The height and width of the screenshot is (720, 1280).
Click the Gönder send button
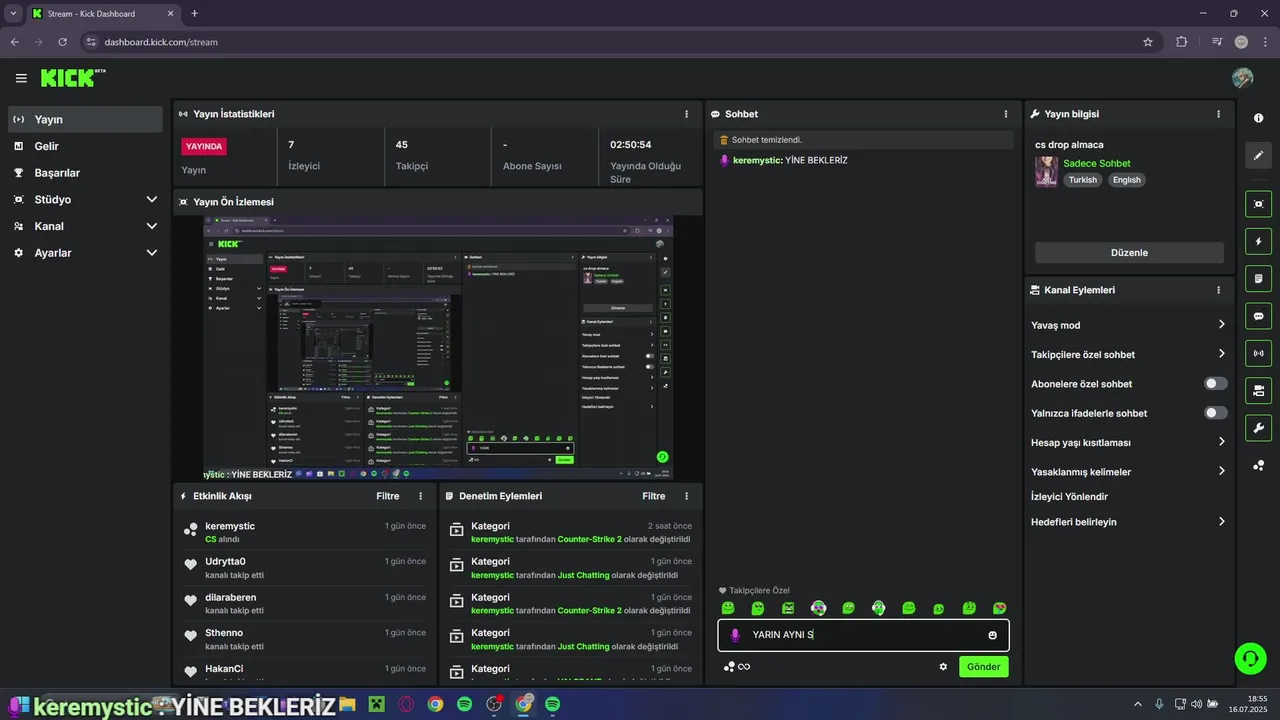point(983,666)
